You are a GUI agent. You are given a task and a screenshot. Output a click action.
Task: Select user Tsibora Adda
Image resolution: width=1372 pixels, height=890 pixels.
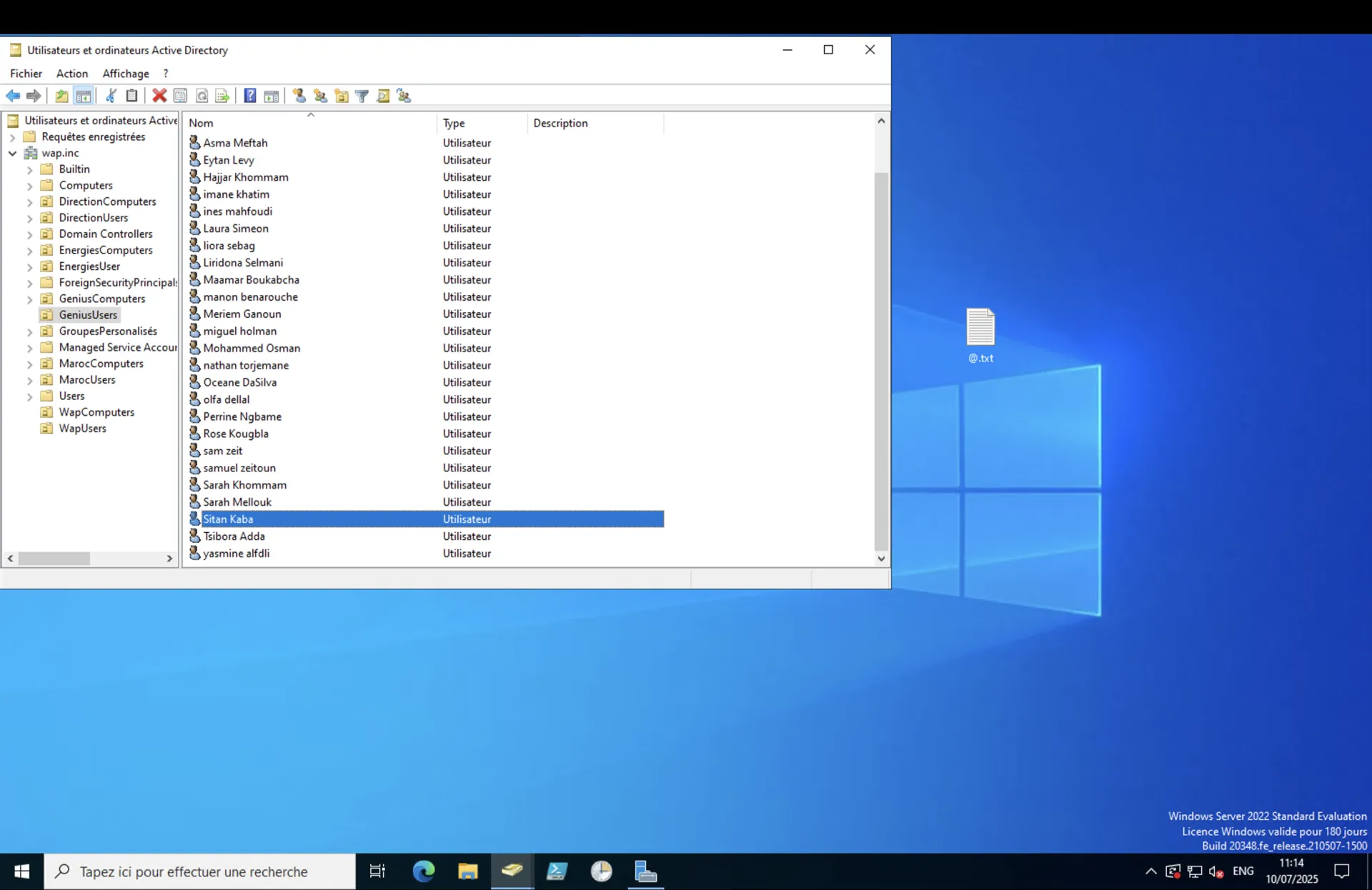pyautogui.click(x=234, y=536)
